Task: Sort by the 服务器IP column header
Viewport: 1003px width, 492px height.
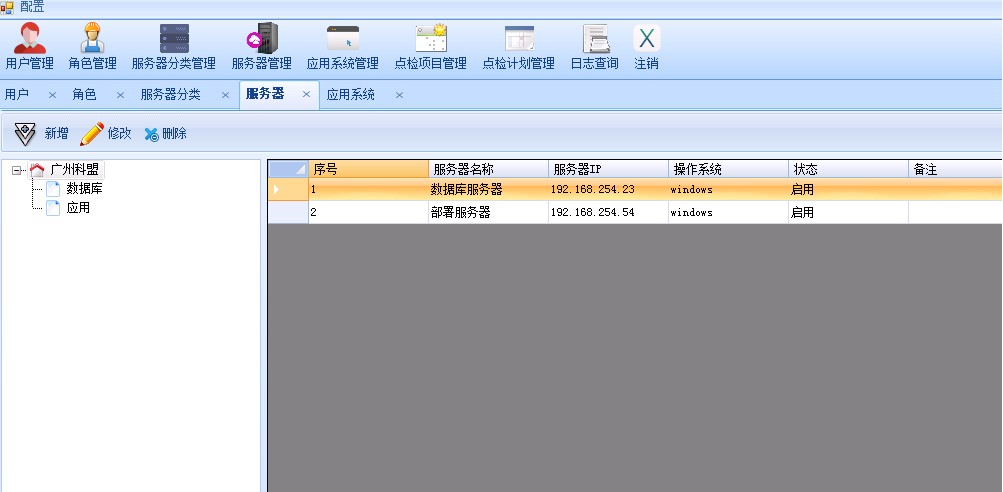Action: (608, 169)
